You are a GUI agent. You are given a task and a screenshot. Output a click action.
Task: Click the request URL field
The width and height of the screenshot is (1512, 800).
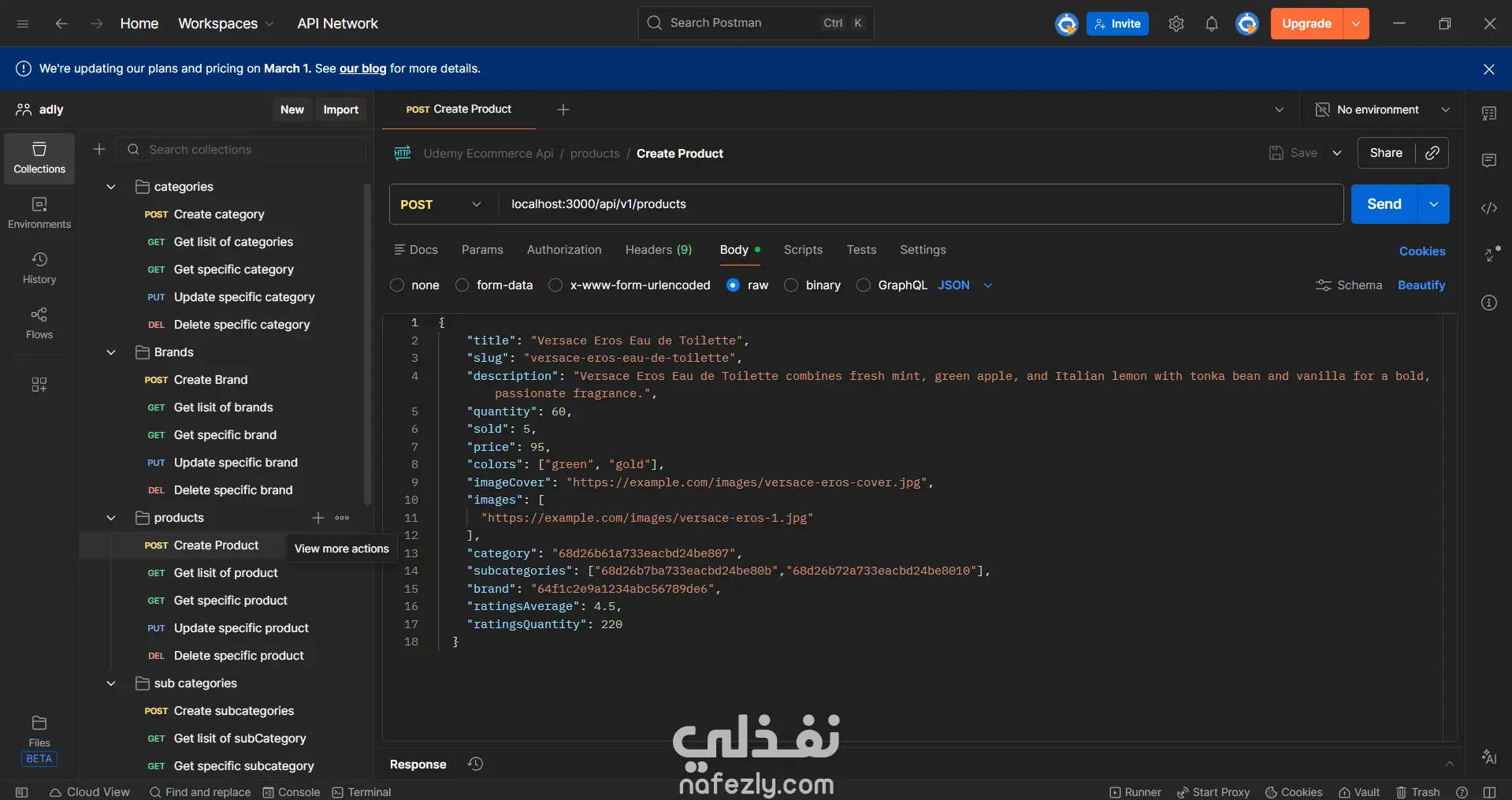[920, 204]
